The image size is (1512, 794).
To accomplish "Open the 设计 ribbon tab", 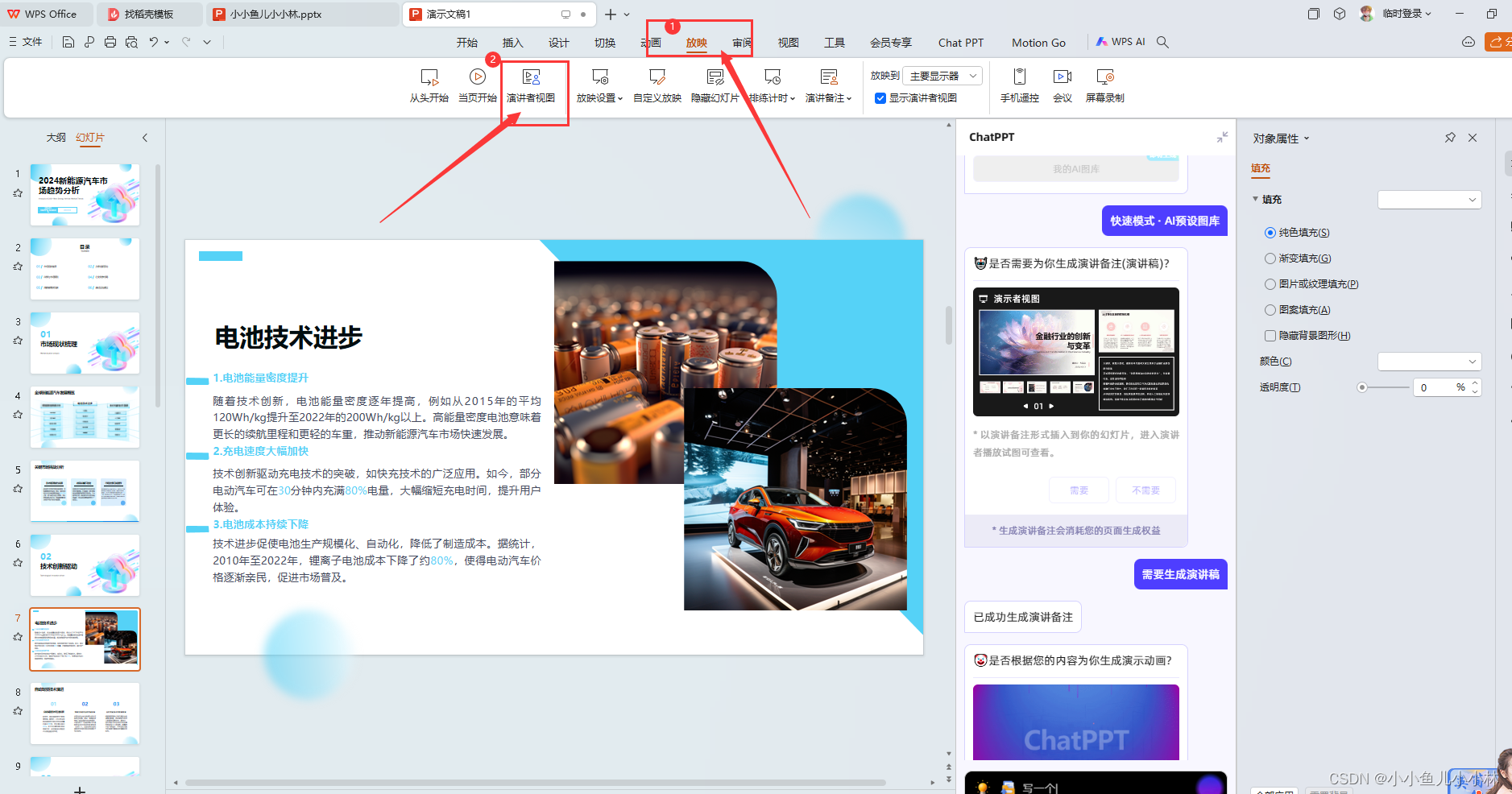I will point(558,43).
